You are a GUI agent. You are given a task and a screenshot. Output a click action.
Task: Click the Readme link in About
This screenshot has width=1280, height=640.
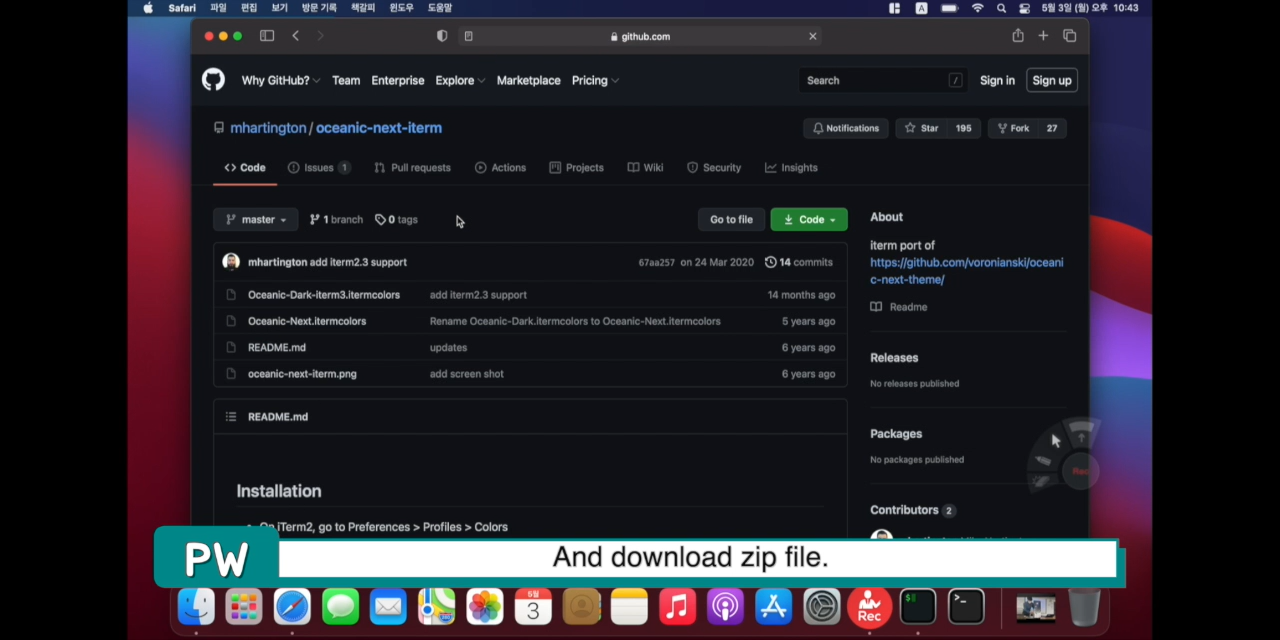pyautogui.click(x=899, y=307)
